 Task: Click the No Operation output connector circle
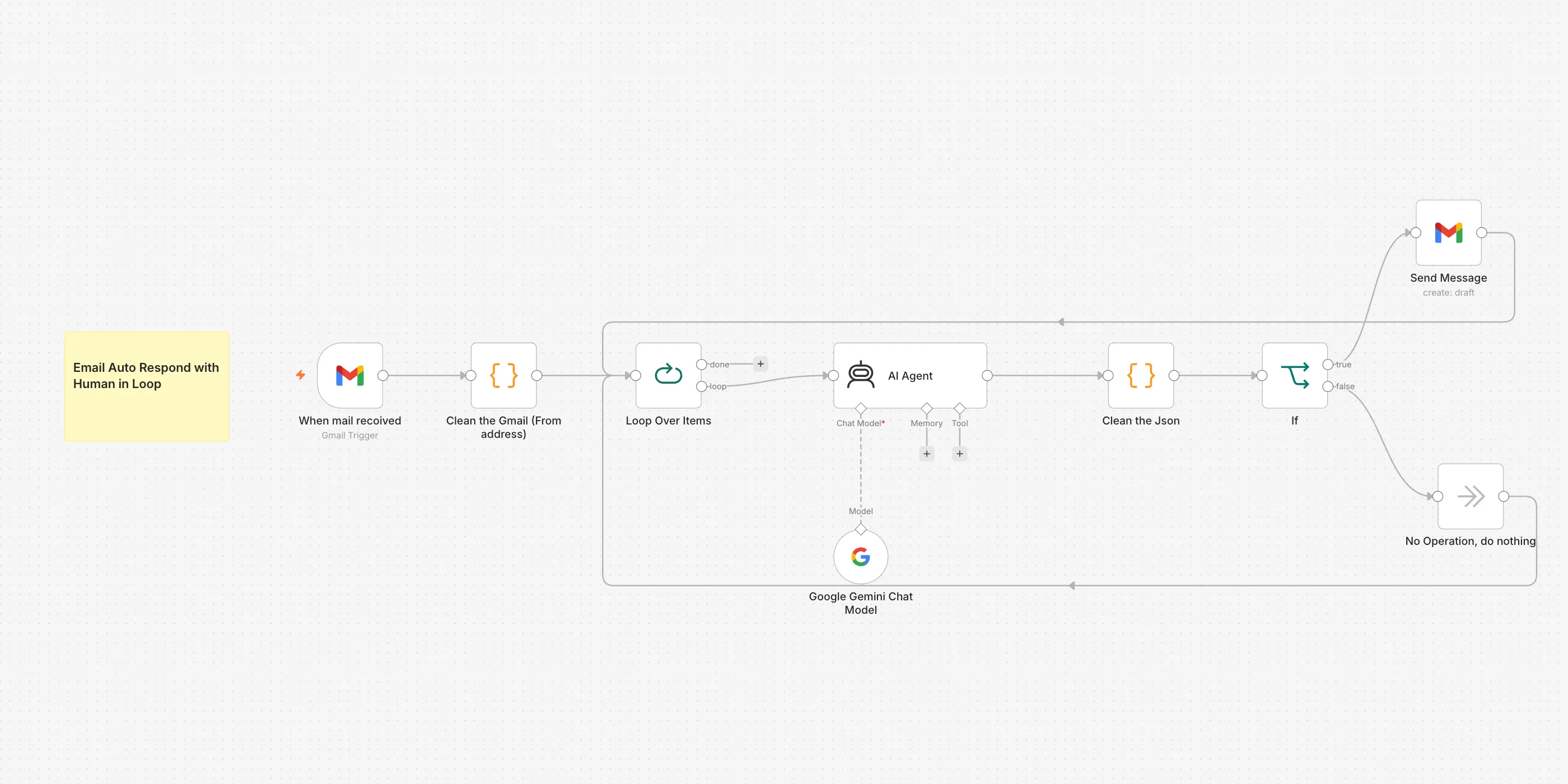(1504, 496)
